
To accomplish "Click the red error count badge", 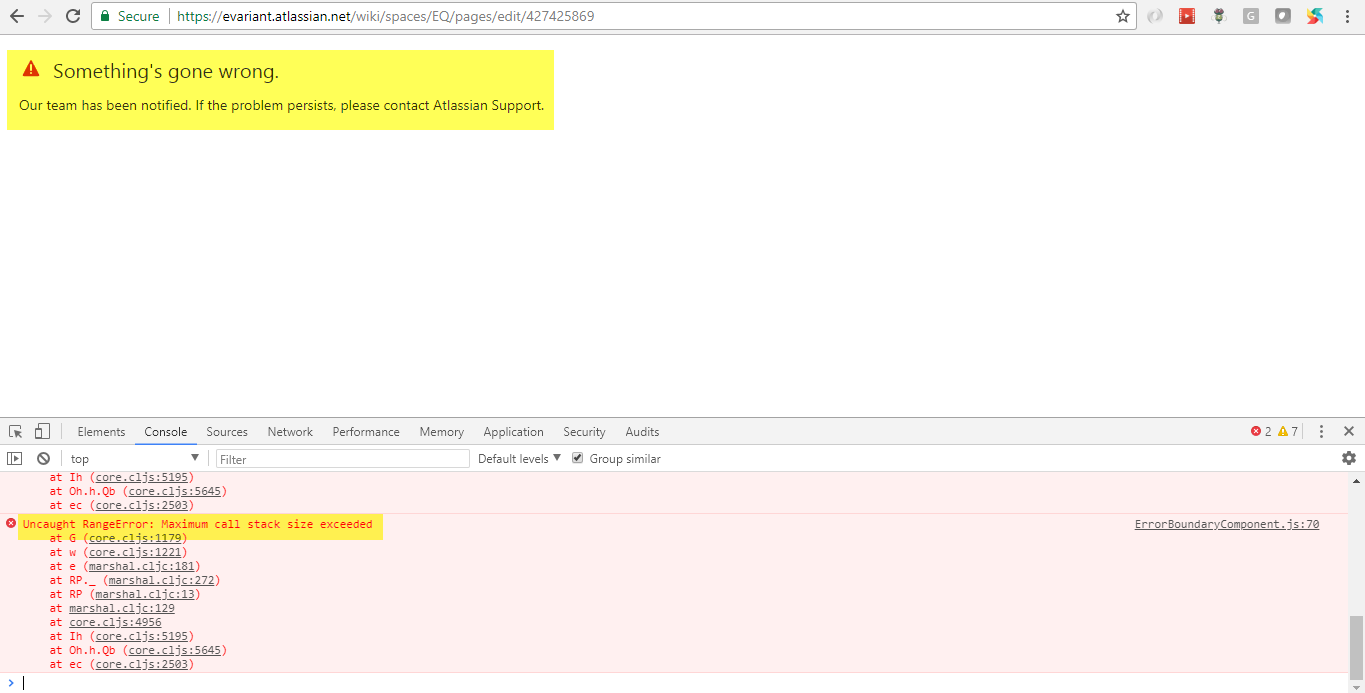I will click(x=1261, y=432).
